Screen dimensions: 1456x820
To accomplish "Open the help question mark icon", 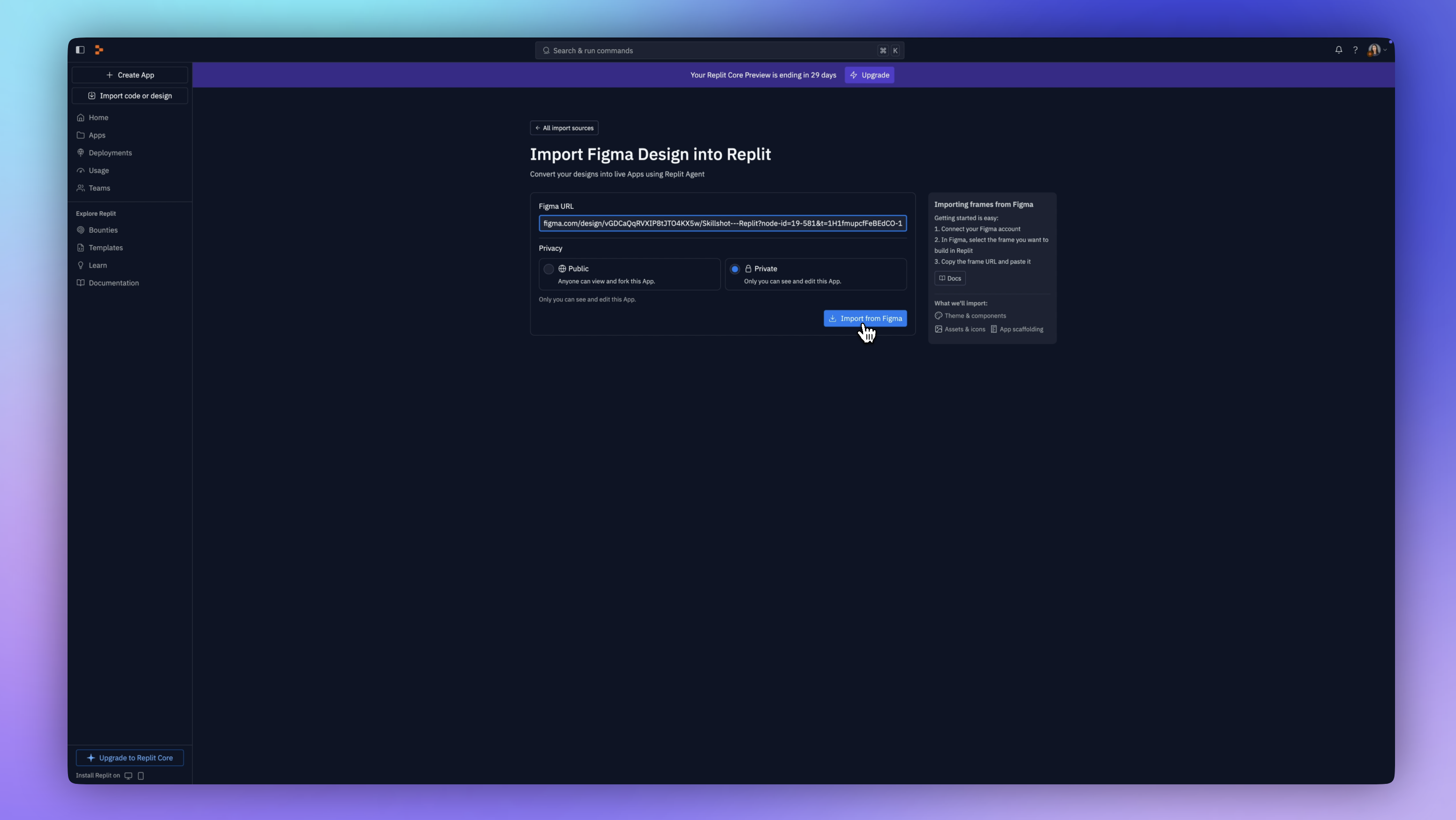I will pos(1355,50).
